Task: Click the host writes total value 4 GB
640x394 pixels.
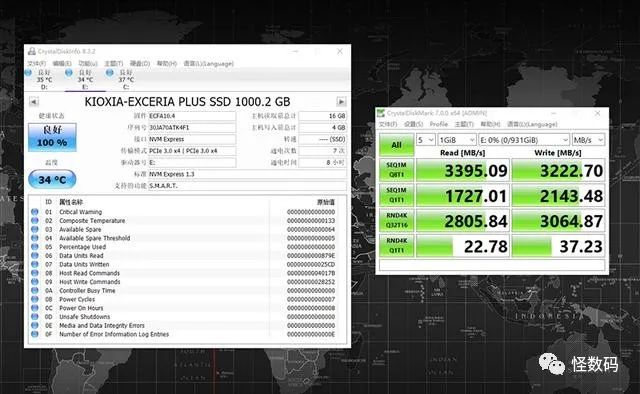Action: (322, 127)
